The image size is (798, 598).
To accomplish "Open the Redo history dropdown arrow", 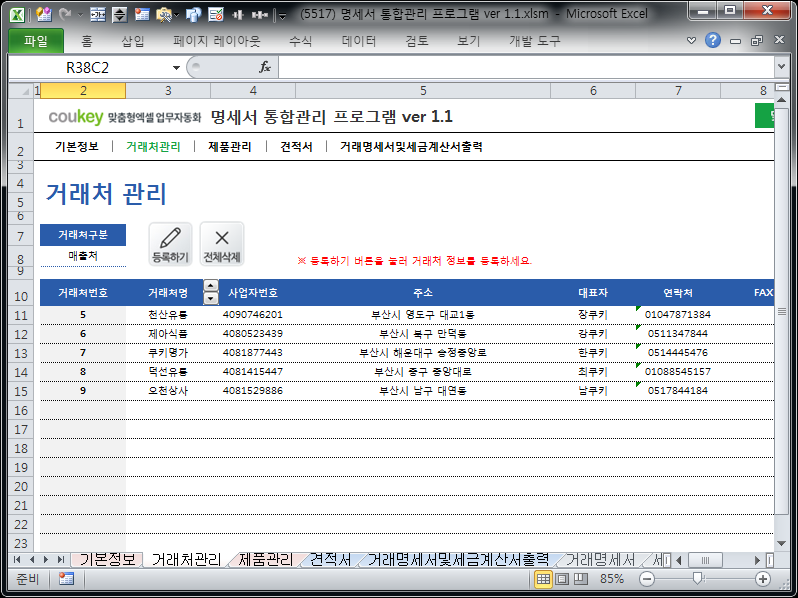I will pyautogui.click(x=79, y=15).
